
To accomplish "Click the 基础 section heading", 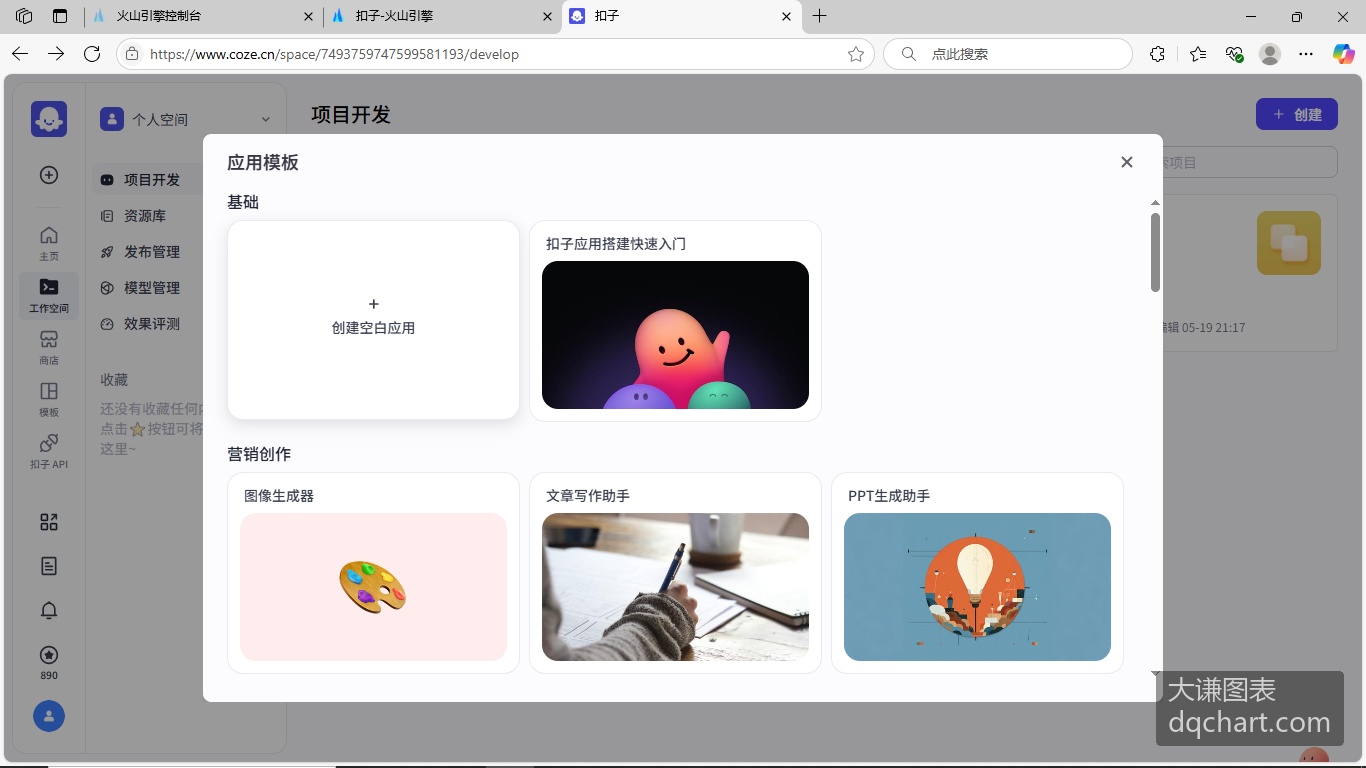I will pyautogui.click(x=243, y=202).
